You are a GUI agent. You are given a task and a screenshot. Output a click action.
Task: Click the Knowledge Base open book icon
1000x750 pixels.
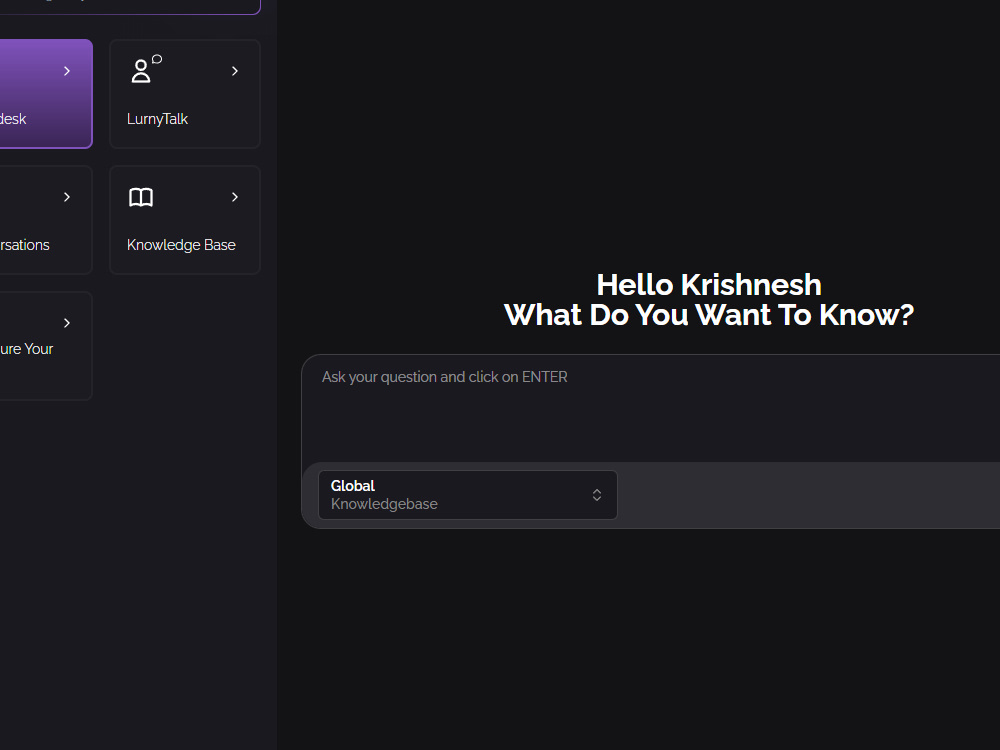point(141,197)
